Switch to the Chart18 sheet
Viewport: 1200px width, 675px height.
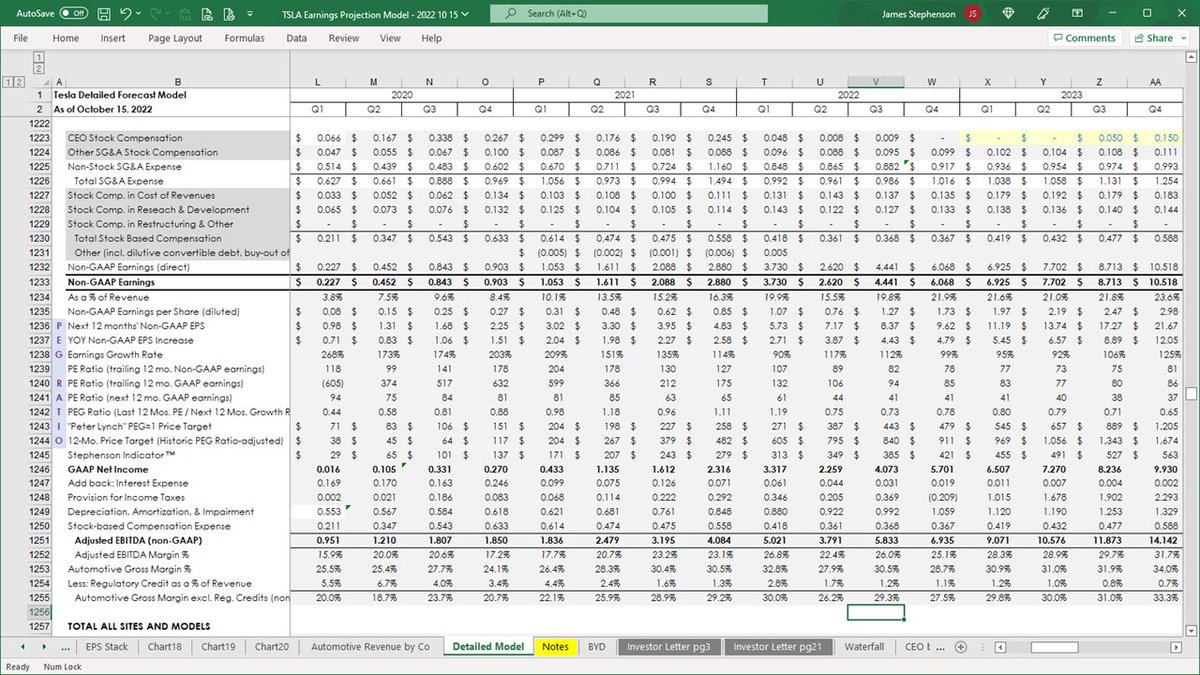[164, 647]
